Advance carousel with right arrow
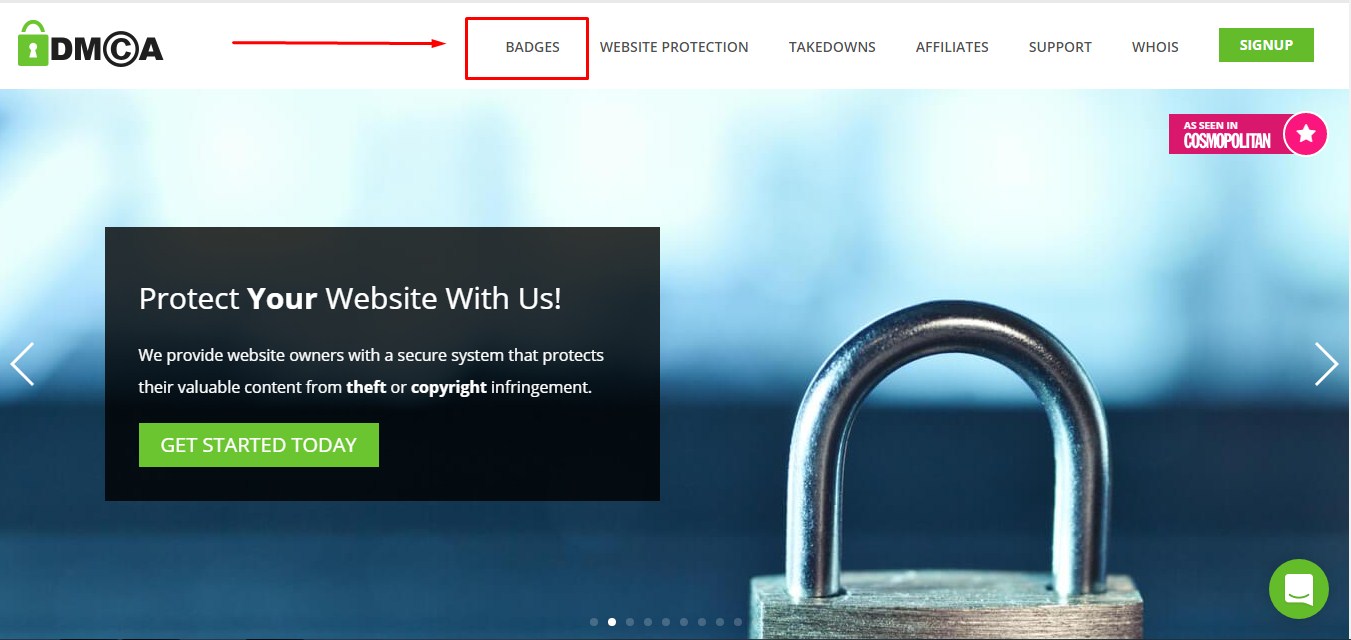Viewport: 1351px width, 640px height. [1326, 364]
